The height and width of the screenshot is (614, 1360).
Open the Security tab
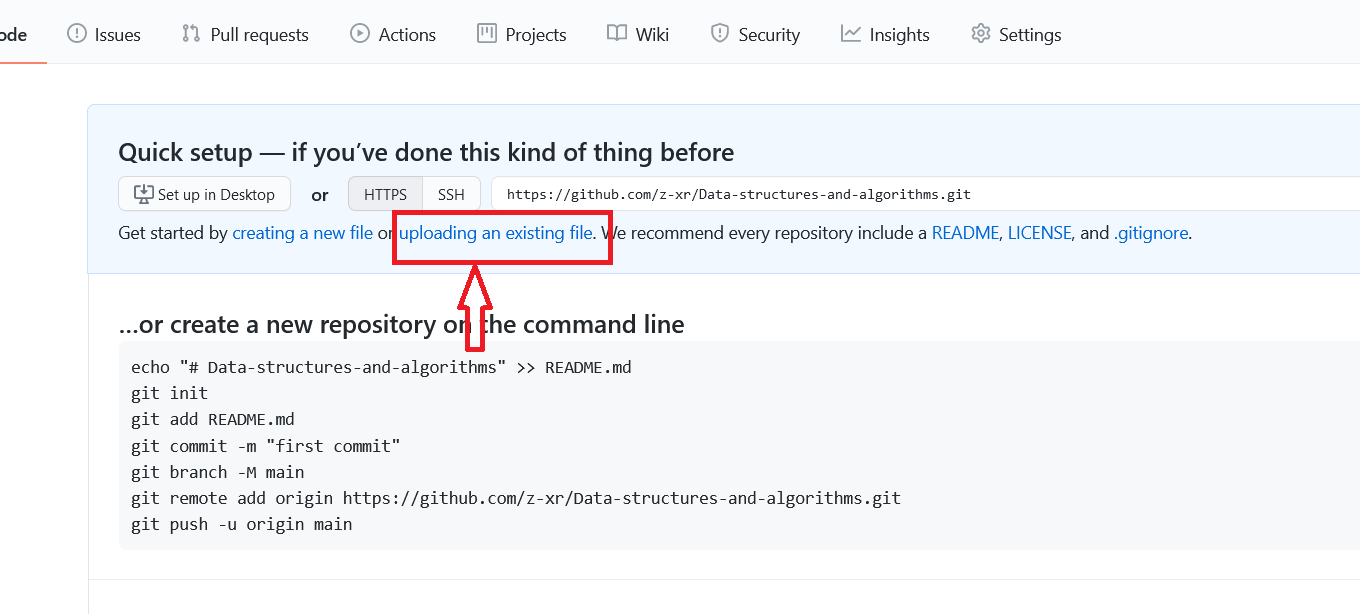755,34
